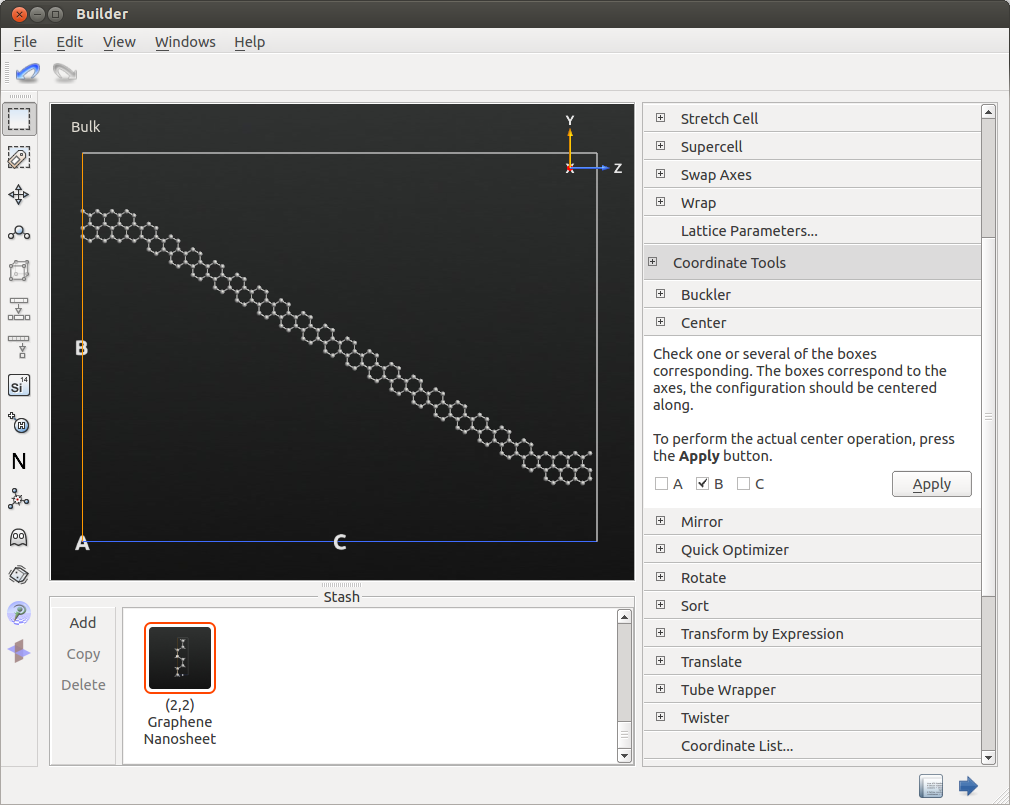This screenshot has width=1010, height=805.
Task: Collapse the Center section
Action: [661, 322]
